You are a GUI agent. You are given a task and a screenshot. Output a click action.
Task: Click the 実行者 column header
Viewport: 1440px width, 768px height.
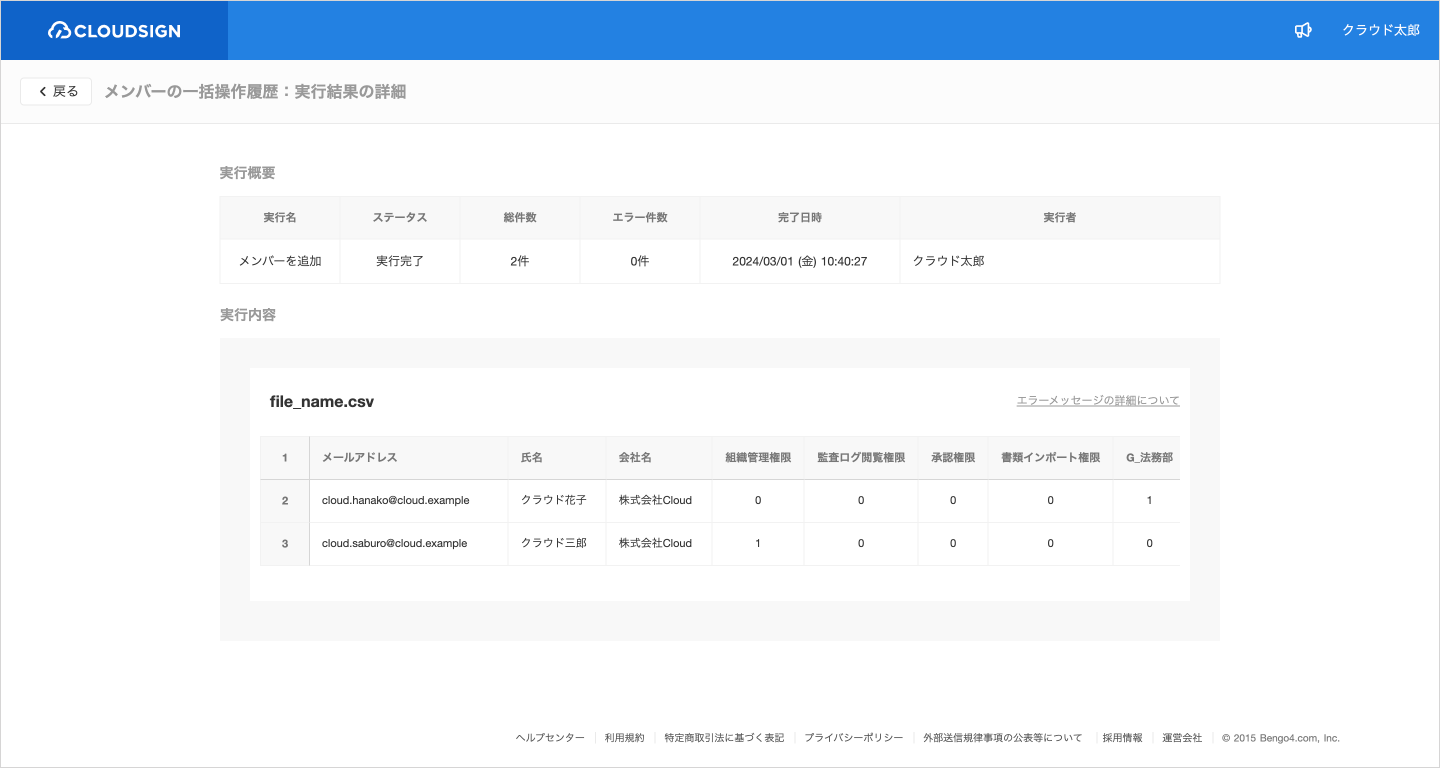1060,217
